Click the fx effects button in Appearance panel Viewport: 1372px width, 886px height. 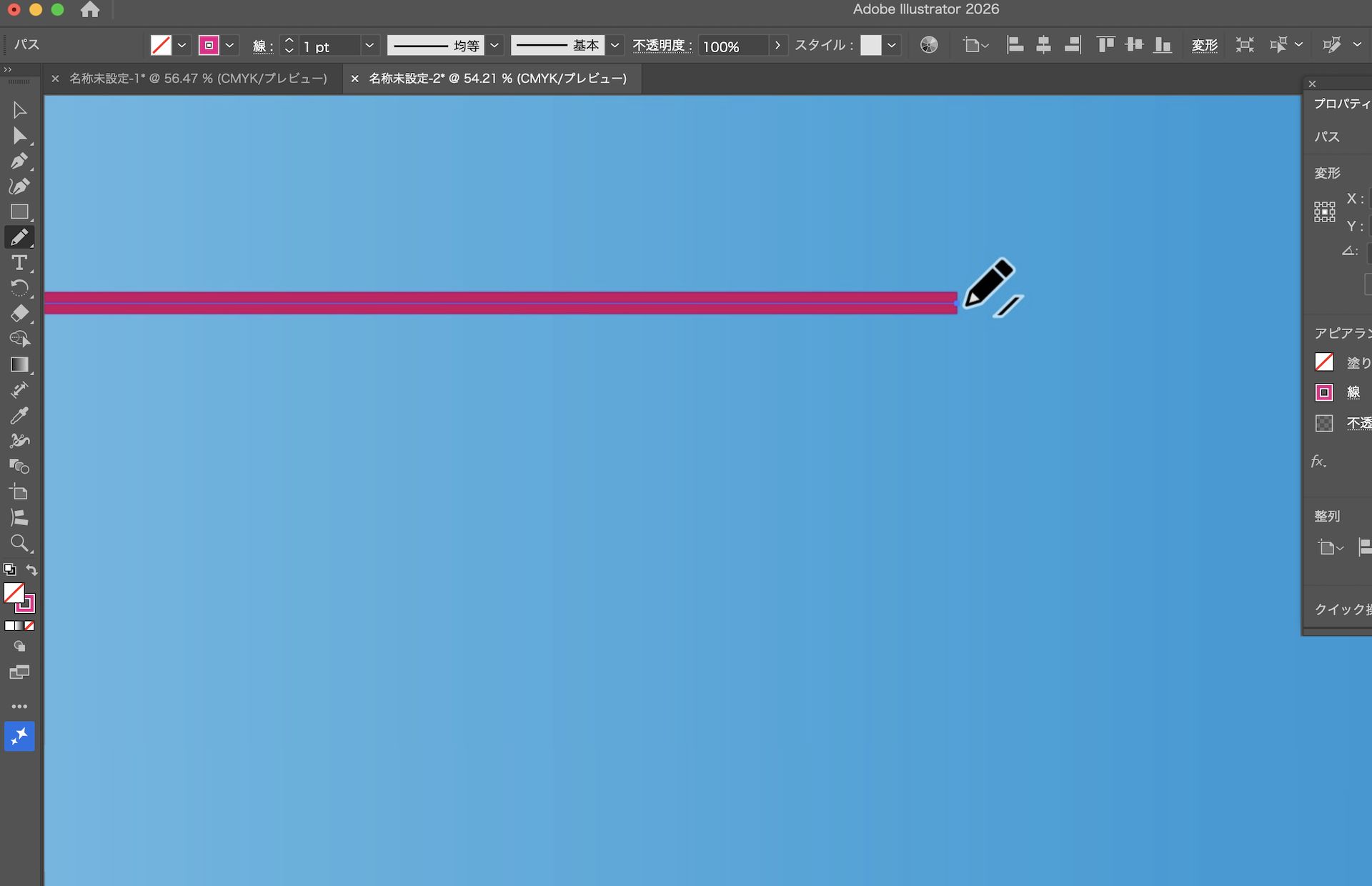1318,461
